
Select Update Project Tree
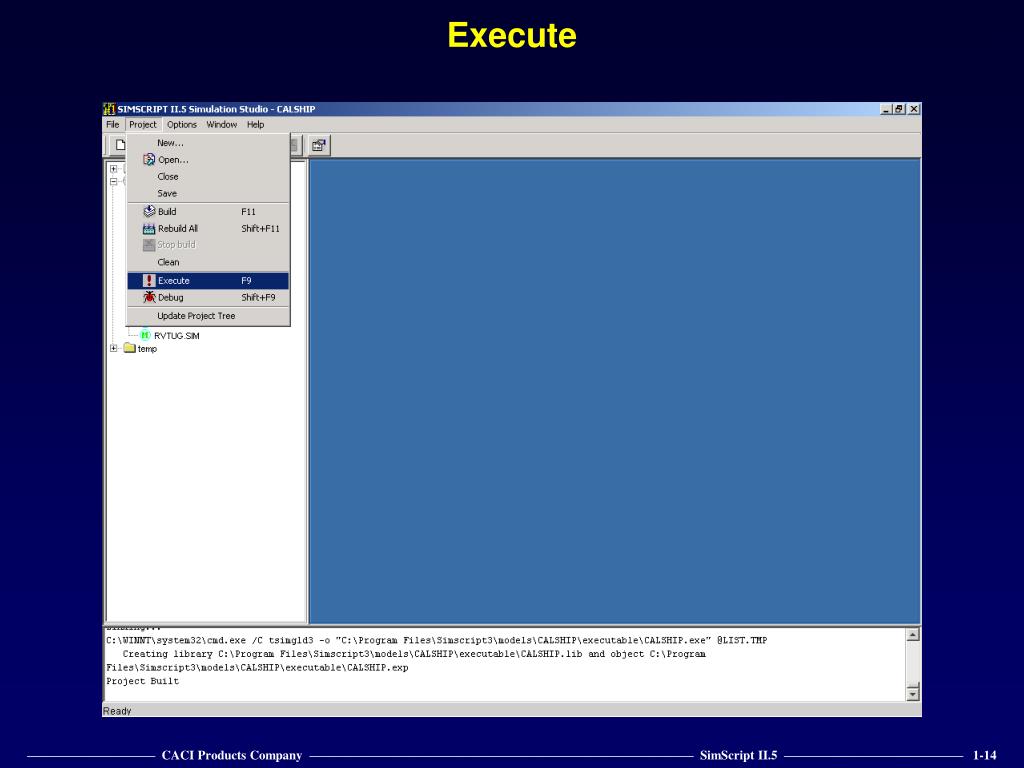(x=208, y=316)
